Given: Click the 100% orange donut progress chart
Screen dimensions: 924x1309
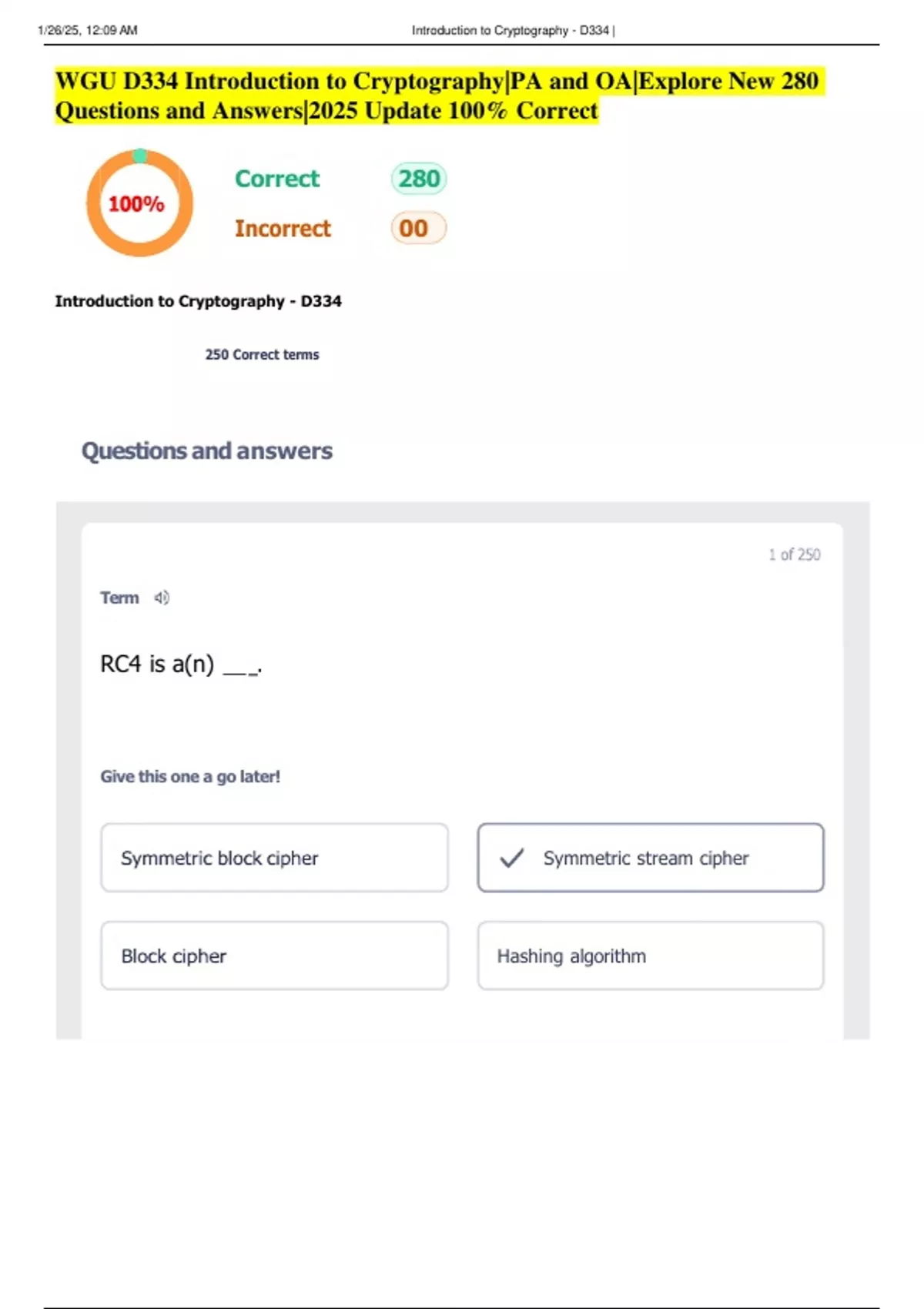Looking at the screenshot, I should [139, 203].
